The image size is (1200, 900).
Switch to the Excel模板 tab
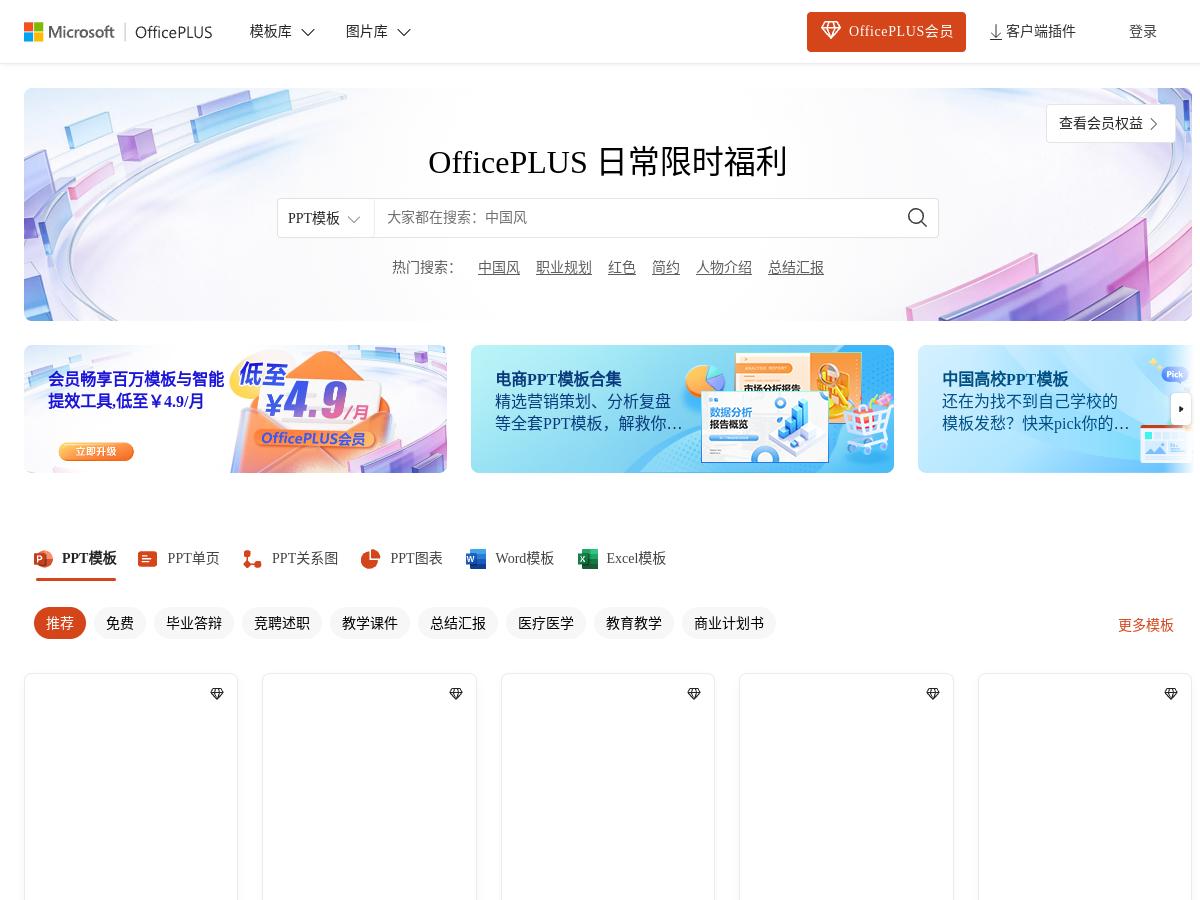point(622,558)
